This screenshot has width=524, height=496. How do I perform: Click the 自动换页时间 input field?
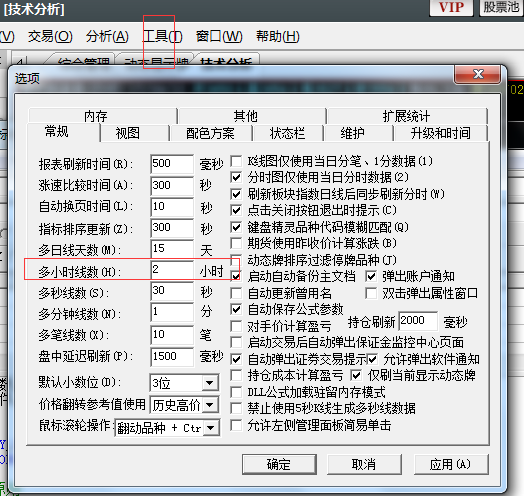172,207
